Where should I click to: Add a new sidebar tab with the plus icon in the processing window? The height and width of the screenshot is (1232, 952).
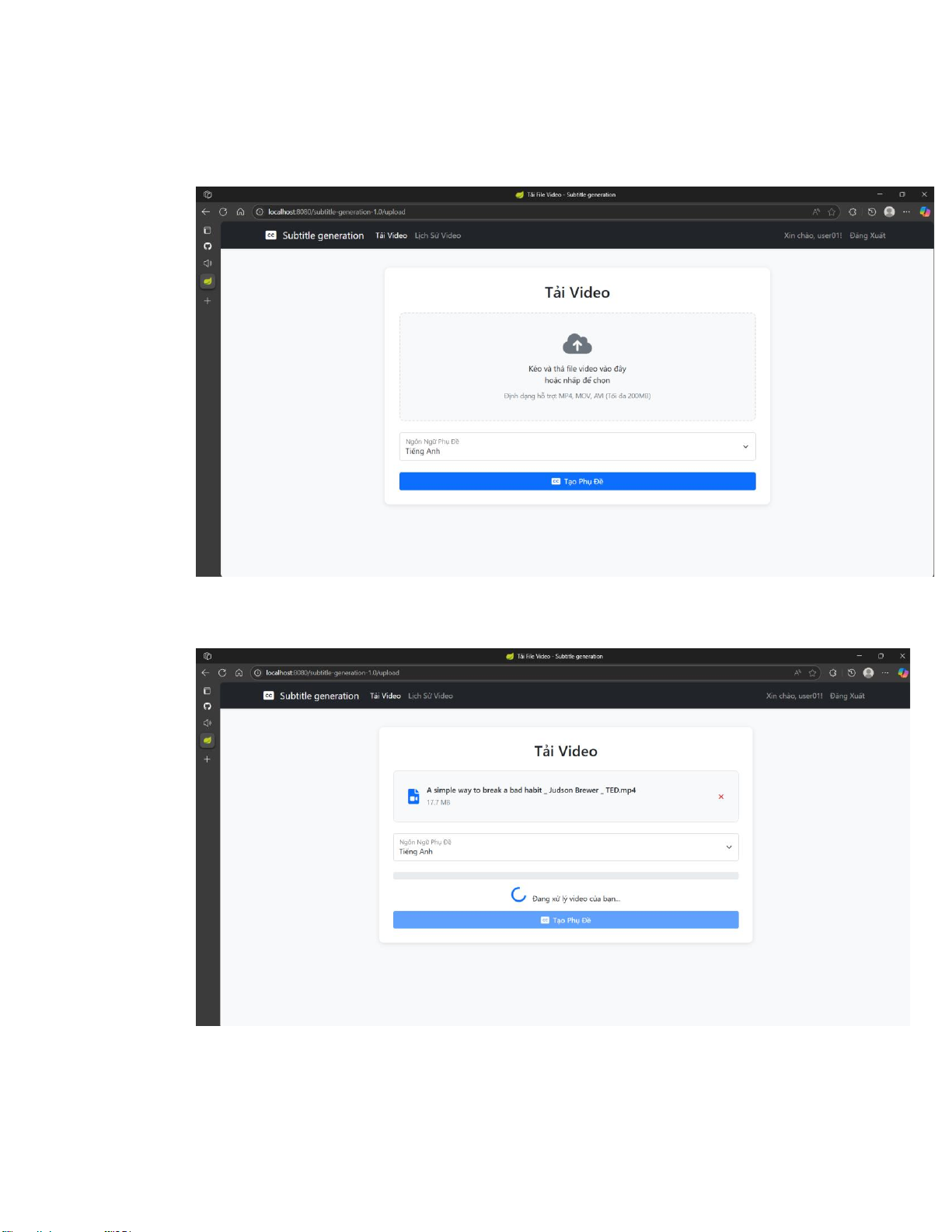point(207,759)
